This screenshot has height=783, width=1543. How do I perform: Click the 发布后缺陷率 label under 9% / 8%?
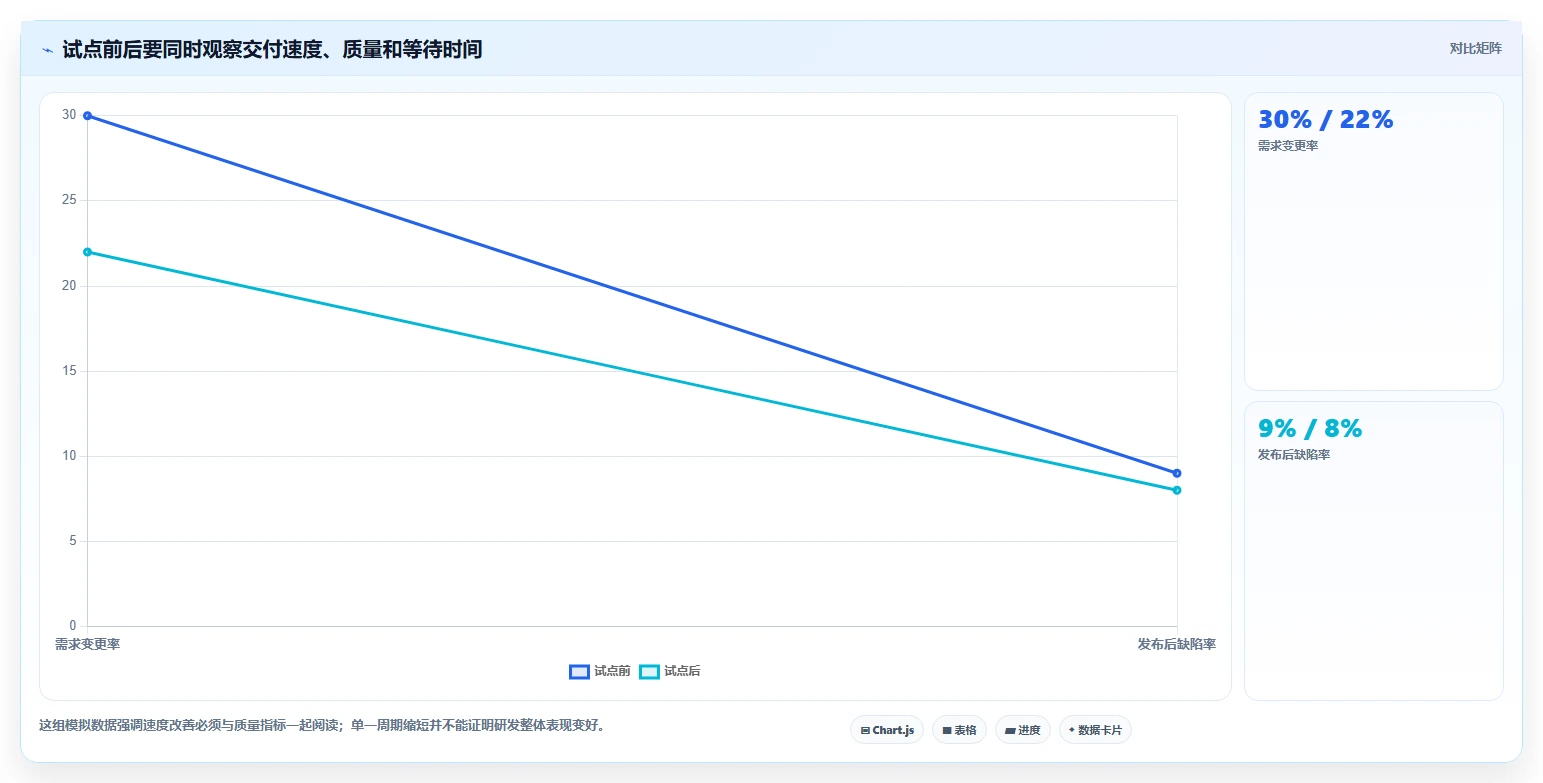1294,455
